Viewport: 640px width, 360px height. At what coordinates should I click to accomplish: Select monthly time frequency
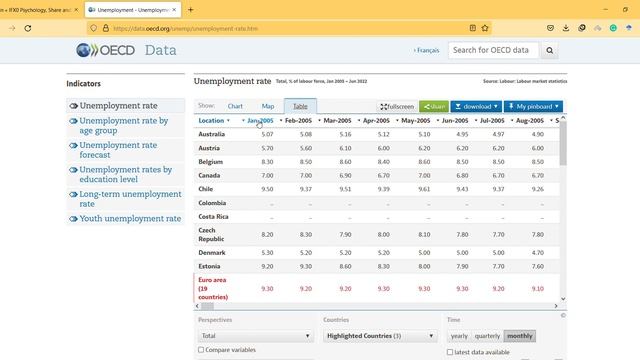click(520, 336)
